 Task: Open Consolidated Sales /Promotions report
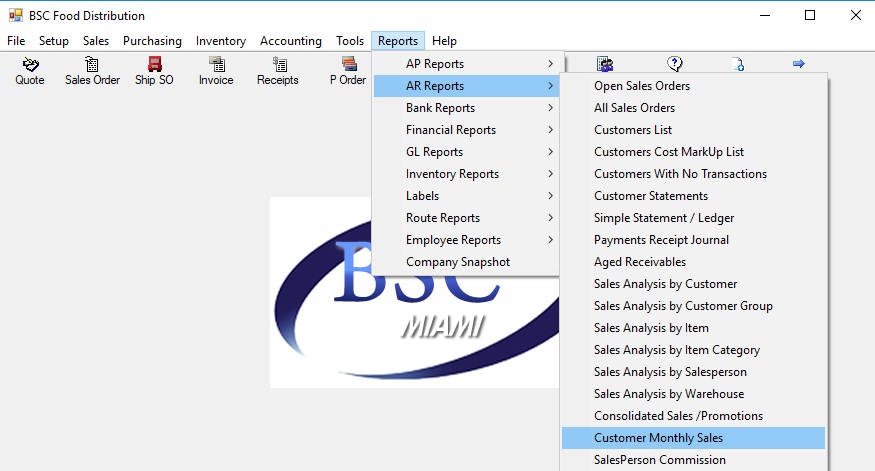[693, 416]
